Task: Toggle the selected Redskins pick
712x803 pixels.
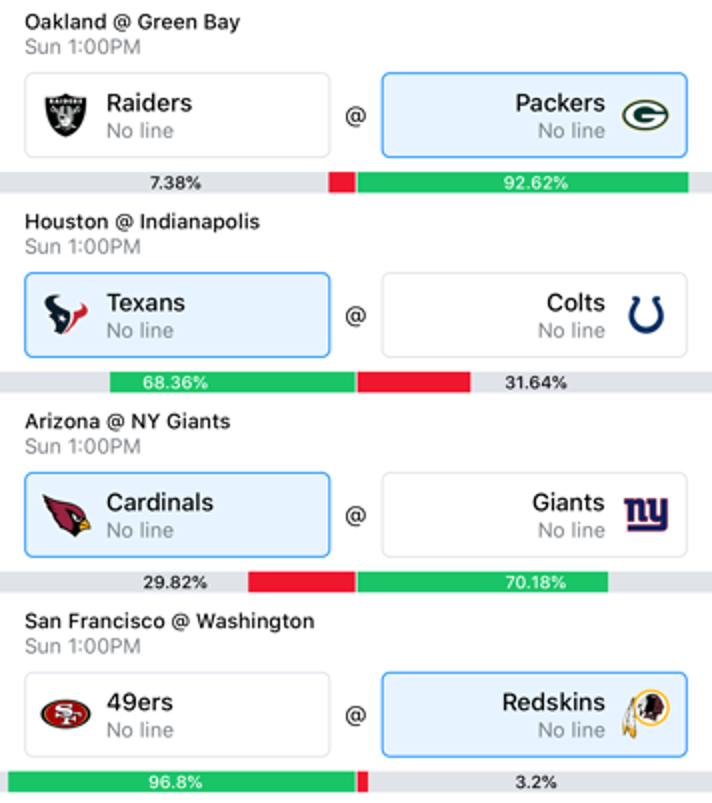Action: click(534, 714)
